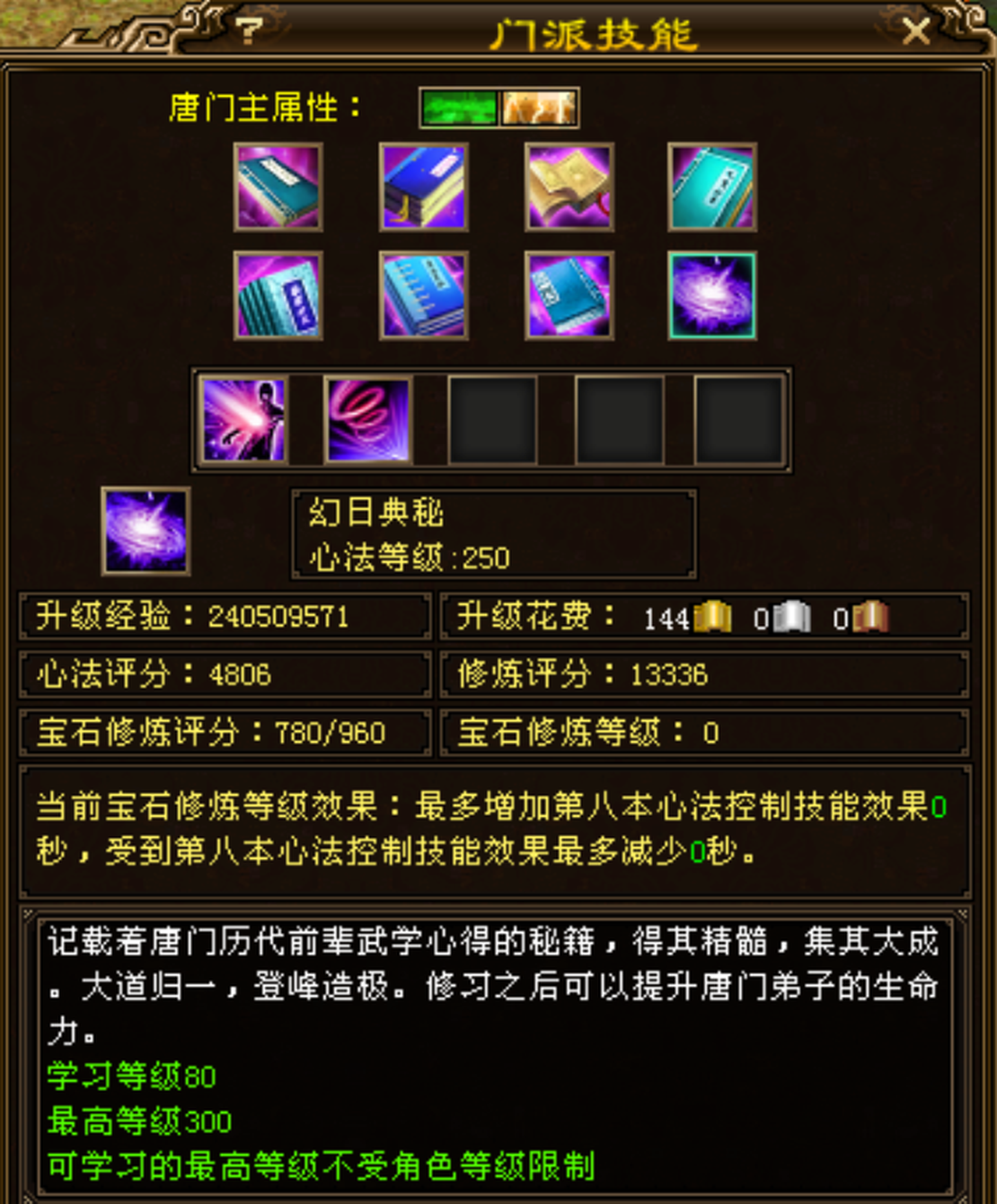
Task: Click the third empty skill slot
Action: 492,420
